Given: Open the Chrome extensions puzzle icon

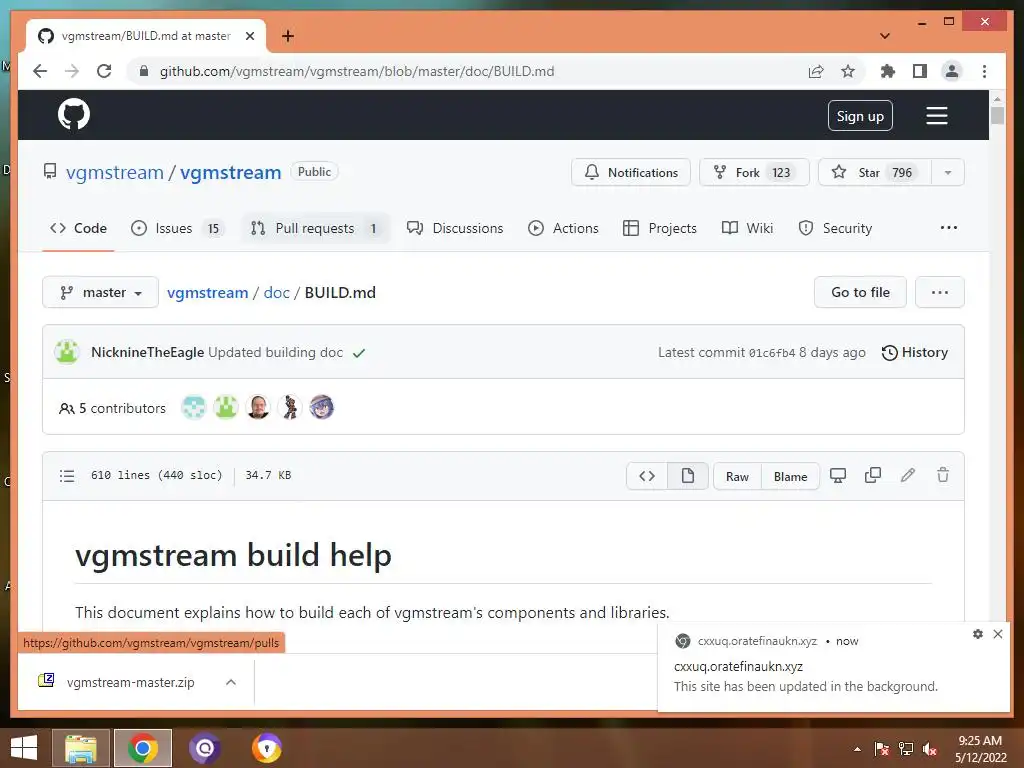Looking at the screenshot, I should pyautogui.click(x=888, y=71).
